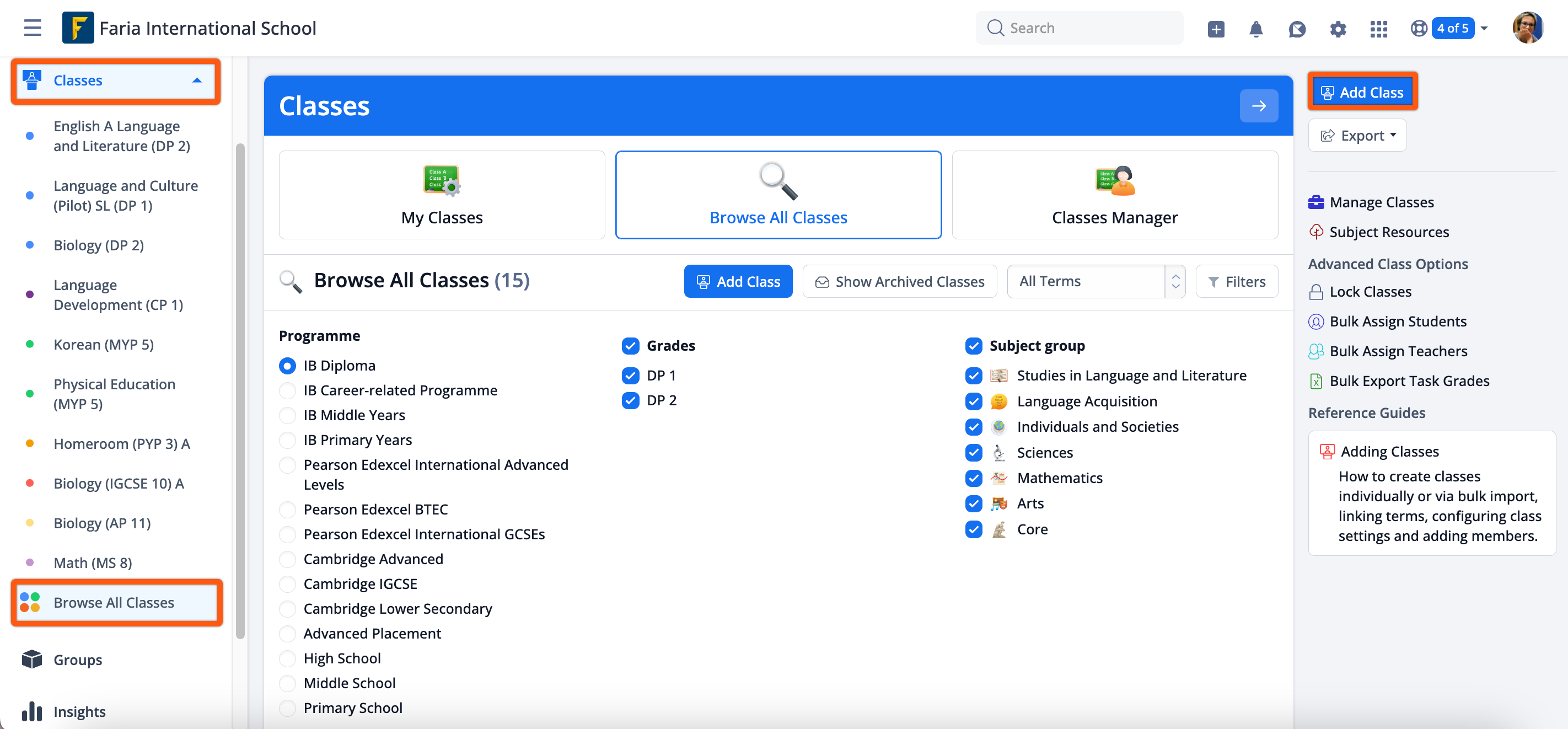Click the Core statue icon

click(998, 529)
